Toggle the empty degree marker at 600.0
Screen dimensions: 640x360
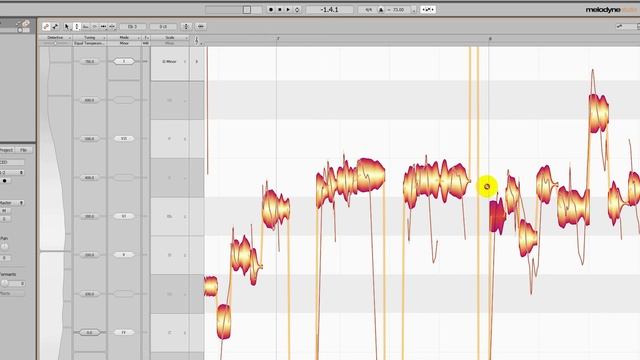(x=124, y=100)
